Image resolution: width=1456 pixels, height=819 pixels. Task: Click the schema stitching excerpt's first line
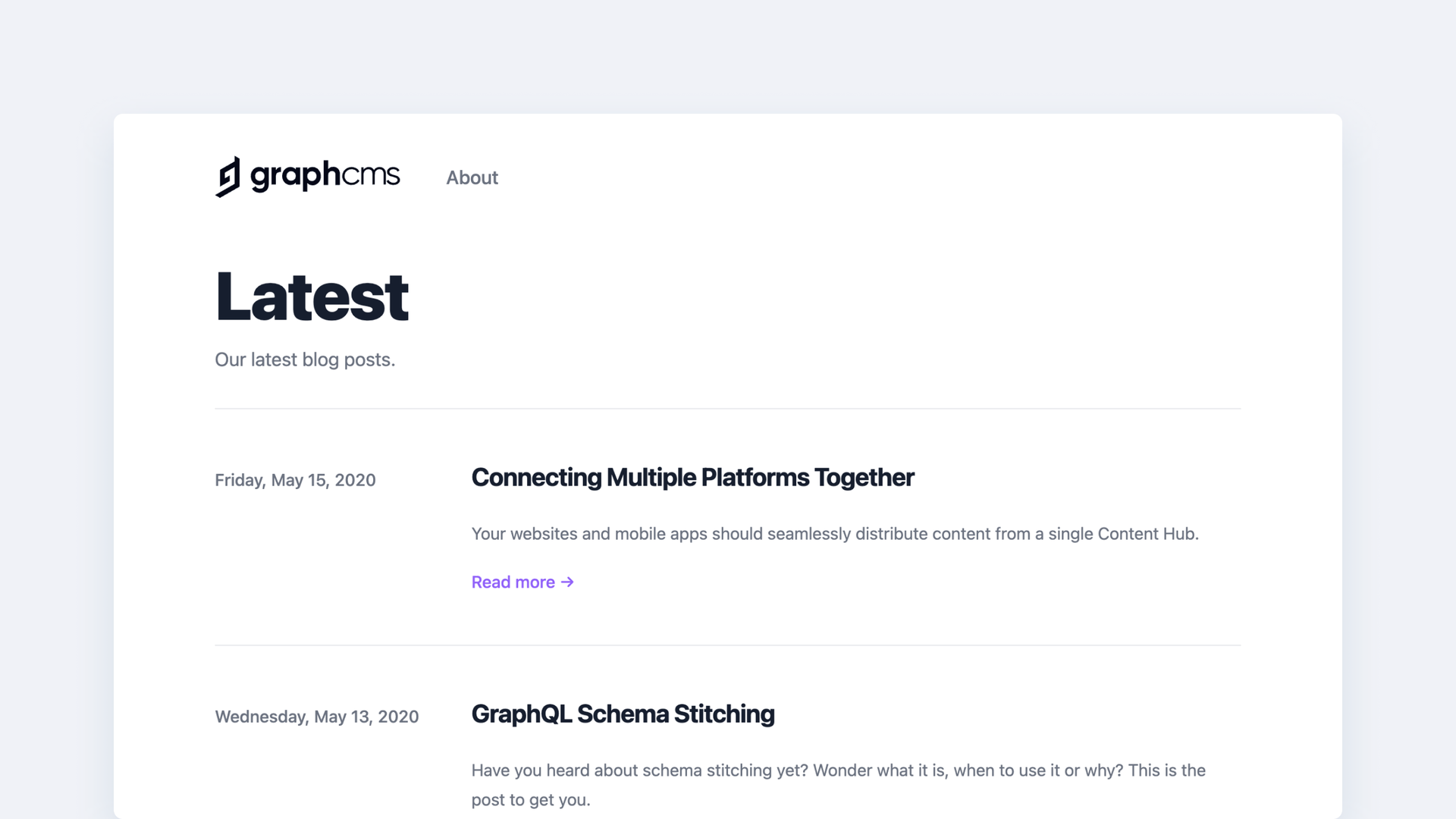pos(838,770)
